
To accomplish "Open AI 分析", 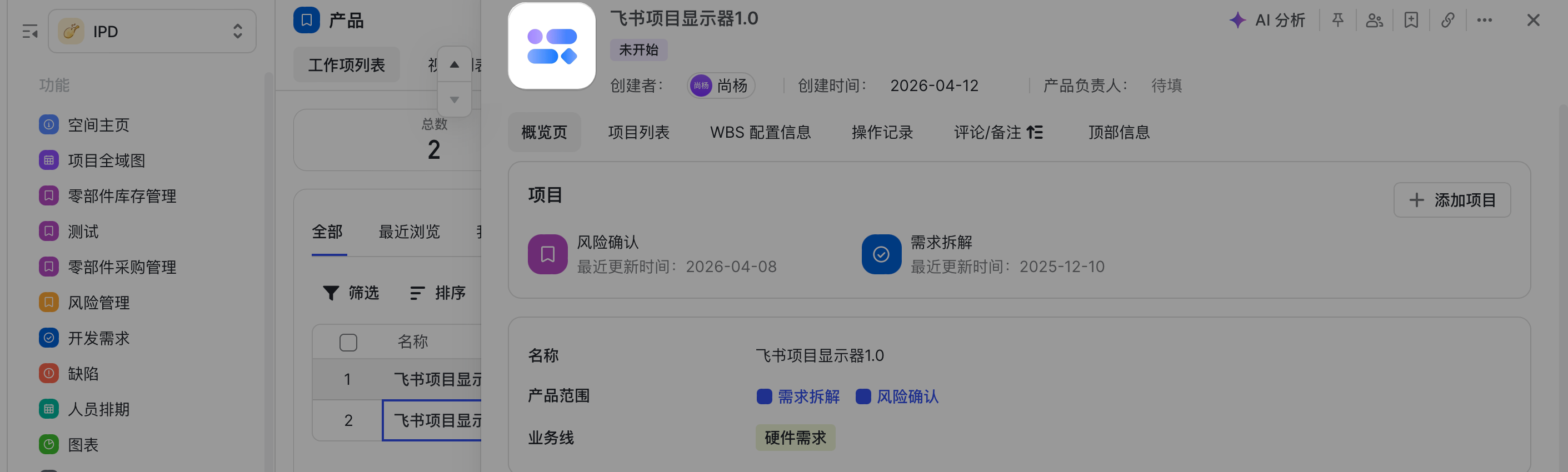I will coord(1267,21).
